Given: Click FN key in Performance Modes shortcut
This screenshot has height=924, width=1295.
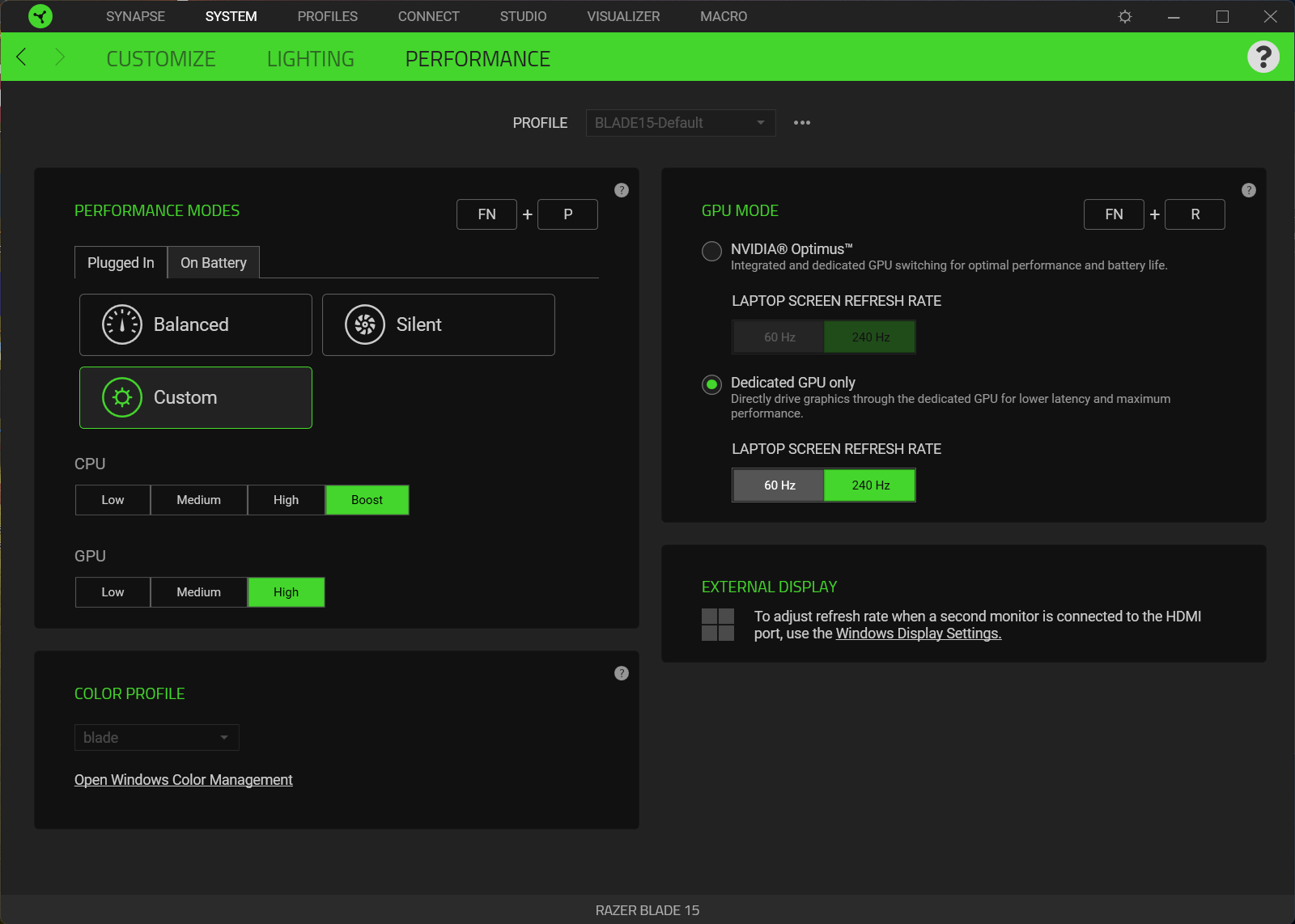Looking at the screenshot, I should tap(486, 214).
